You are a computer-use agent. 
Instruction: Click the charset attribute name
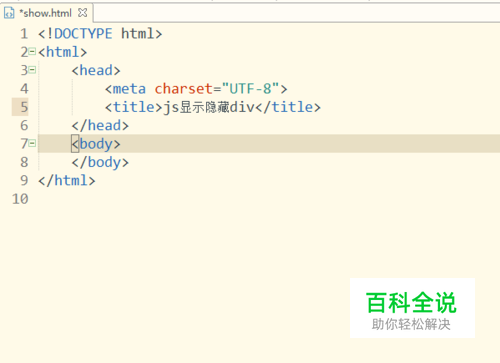184,89
